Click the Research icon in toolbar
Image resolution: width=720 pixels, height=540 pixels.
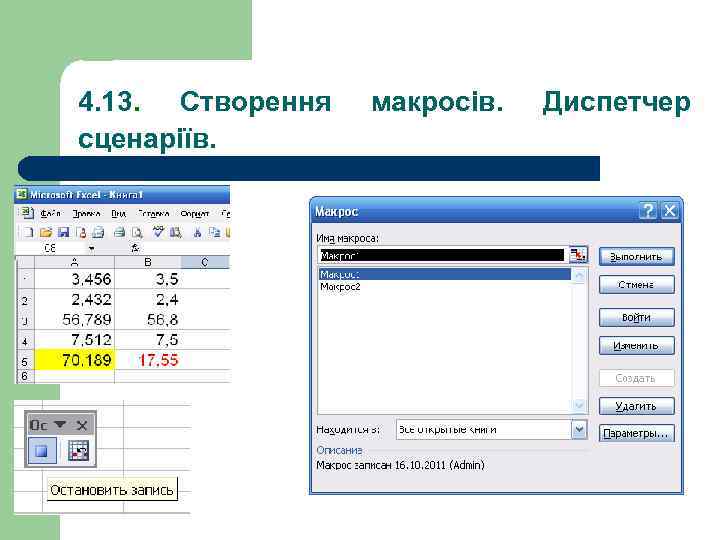(x=175, y=232)
